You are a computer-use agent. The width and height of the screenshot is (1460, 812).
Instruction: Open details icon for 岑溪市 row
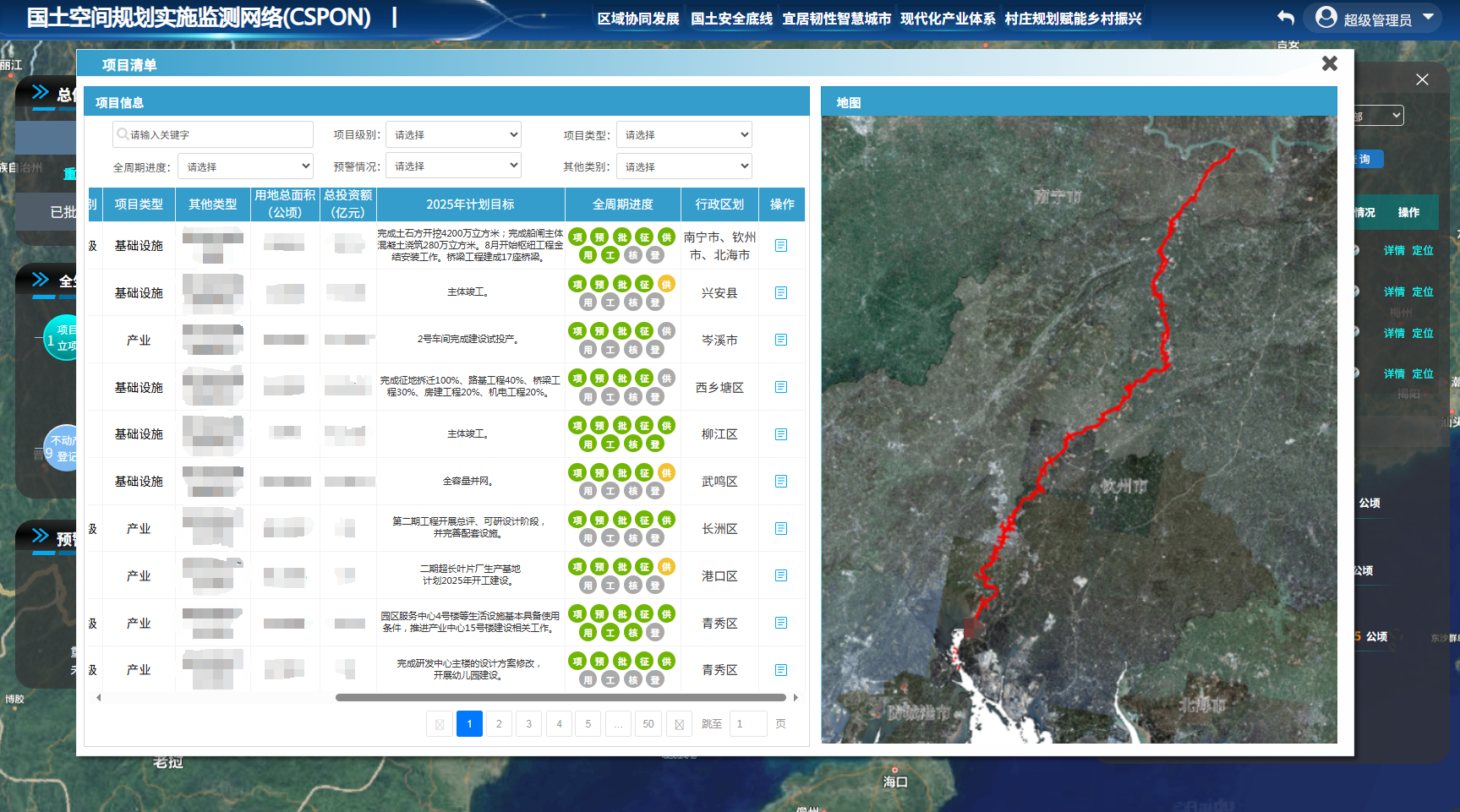pos(781,340)
